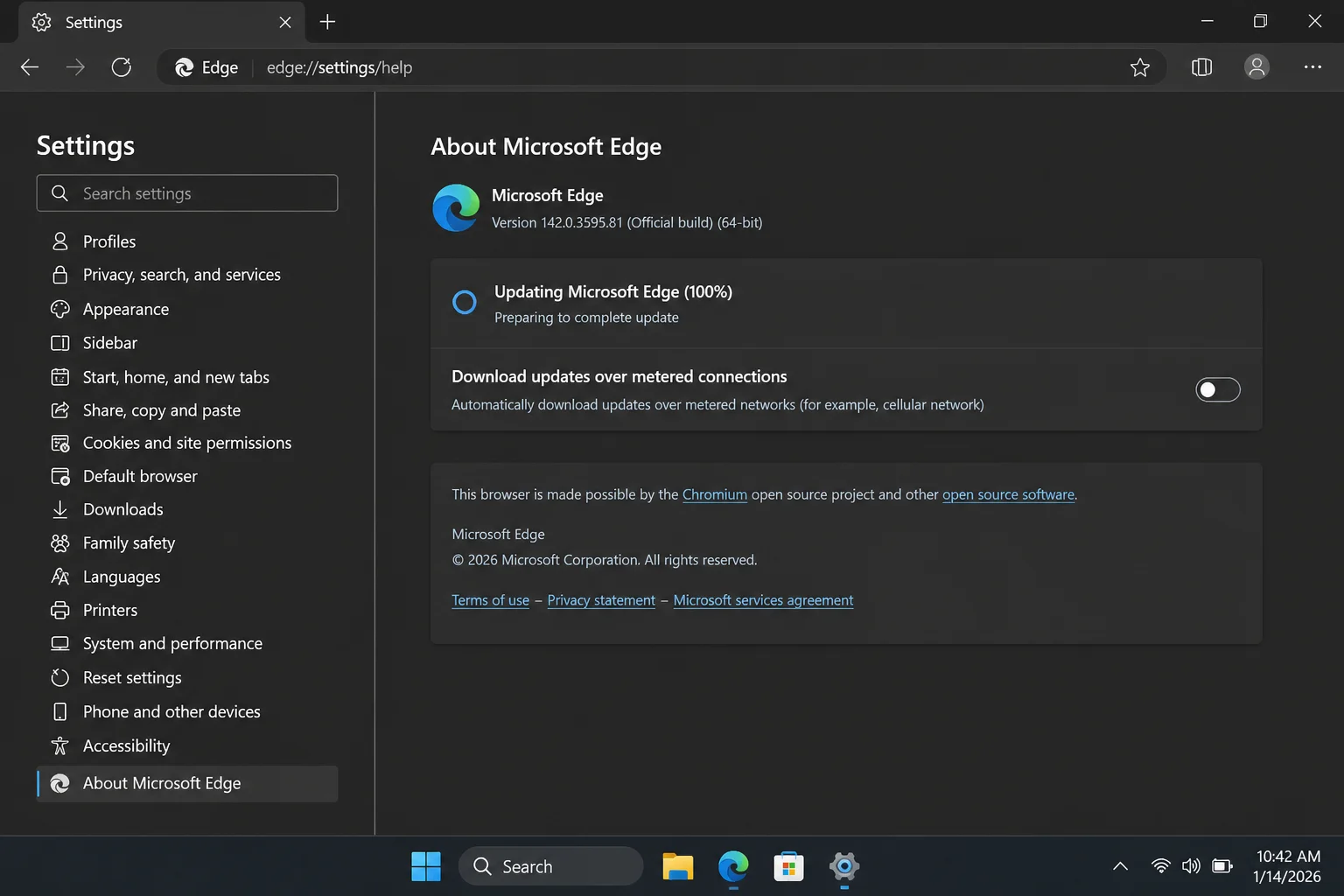Click the Edge site identity badge

[206, 67]
